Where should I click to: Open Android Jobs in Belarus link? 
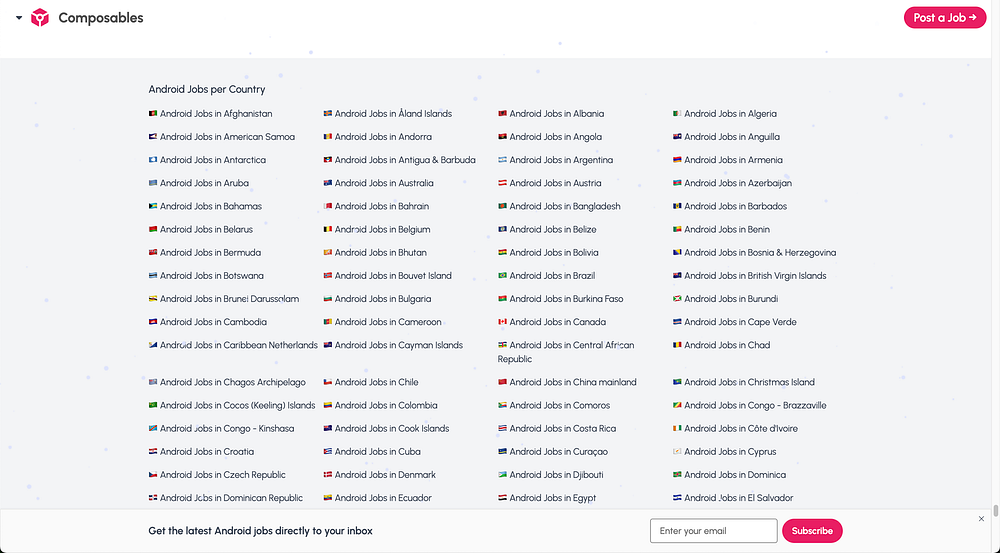(x=201, y=230)
